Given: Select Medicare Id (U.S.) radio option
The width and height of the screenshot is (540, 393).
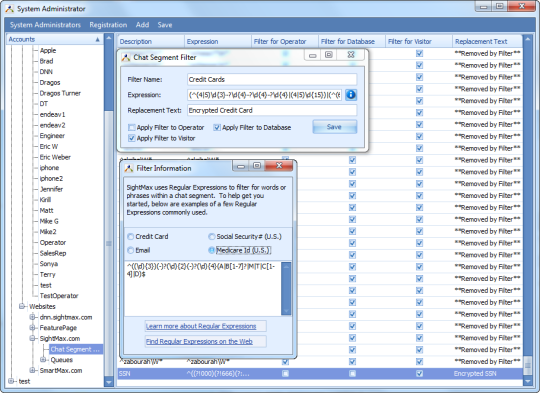Looking at the screenshot, I should tap(211, 250).
